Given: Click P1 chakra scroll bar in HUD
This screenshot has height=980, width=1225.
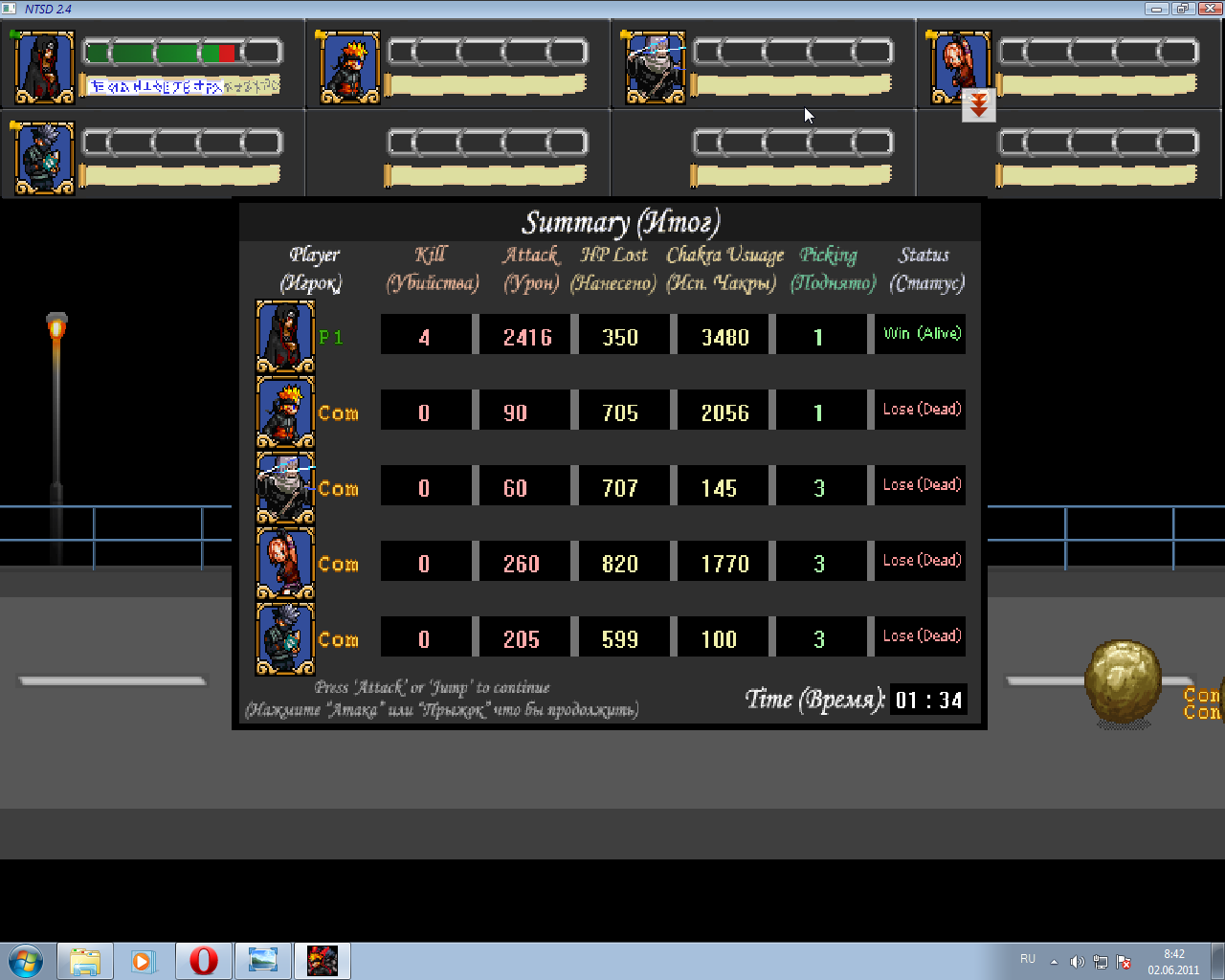Looking at the screenshot, I should tap(180, 85).
